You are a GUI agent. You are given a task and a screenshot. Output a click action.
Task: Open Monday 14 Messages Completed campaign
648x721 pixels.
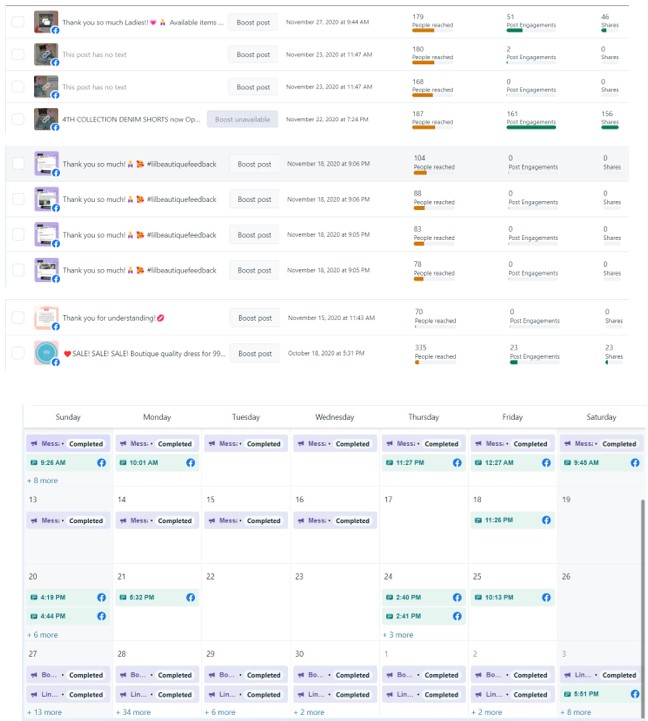tap(157, 521)
